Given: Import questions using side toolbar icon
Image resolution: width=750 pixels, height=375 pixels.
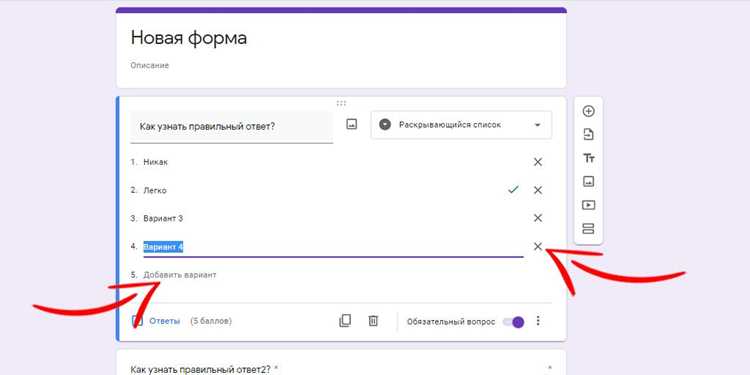Looking at the screenshot, I should (x=588, y=135).
